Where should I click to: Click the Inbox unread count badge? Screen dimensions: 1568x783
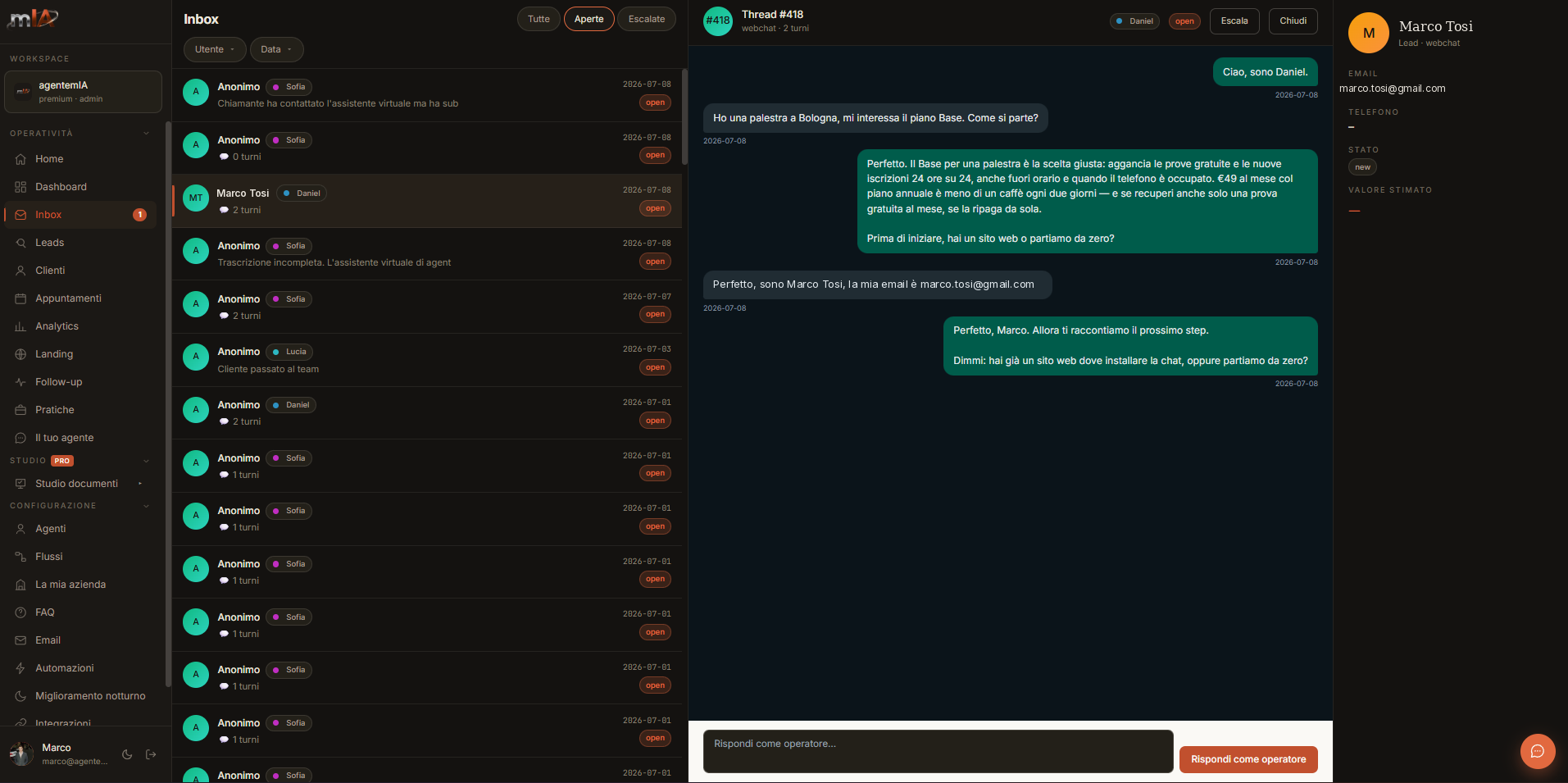point(140,215)
